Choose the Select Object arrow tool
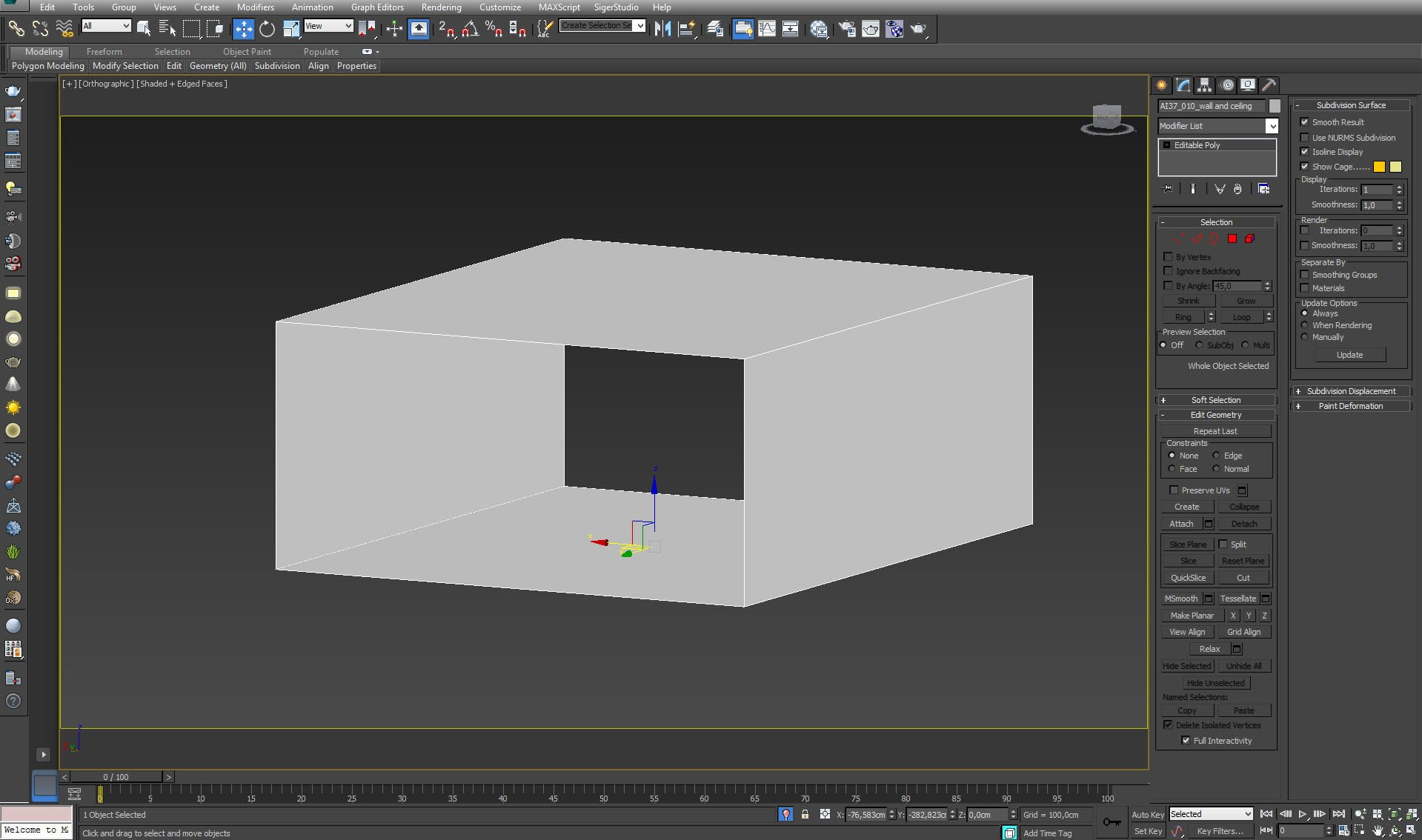1422x840 pixels. coord(144,29)
